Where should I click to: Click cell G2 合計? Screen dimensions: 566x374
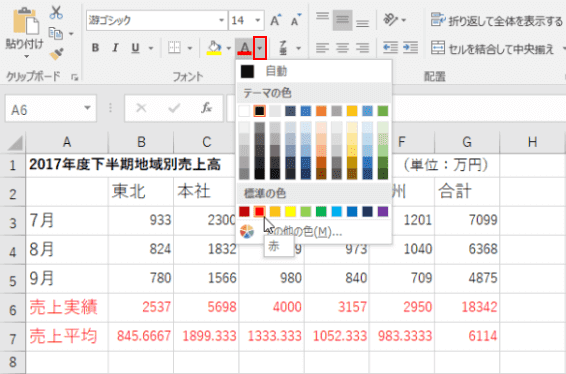tap(467, 192)
